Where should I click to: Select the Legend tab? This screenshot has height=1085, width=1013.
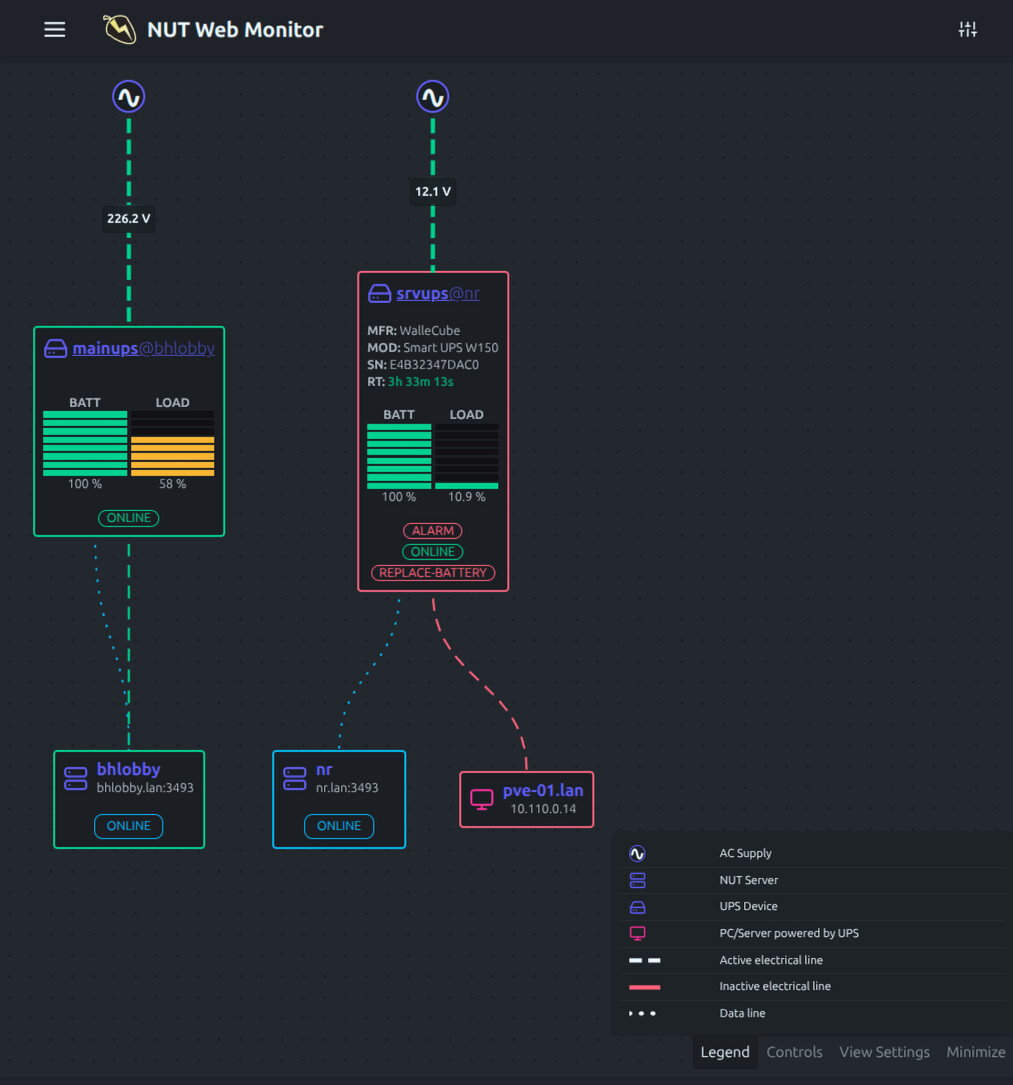[724, 1052]
